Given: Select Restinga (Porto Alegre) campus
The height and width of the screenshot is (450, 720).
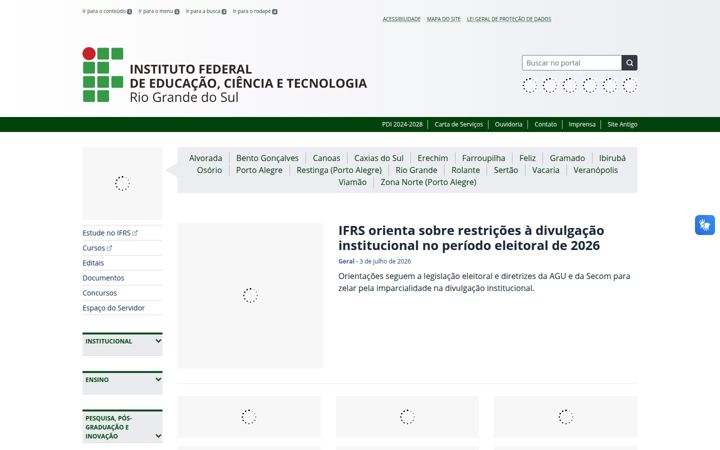Looking at the screenshot, I should (339, 170).
